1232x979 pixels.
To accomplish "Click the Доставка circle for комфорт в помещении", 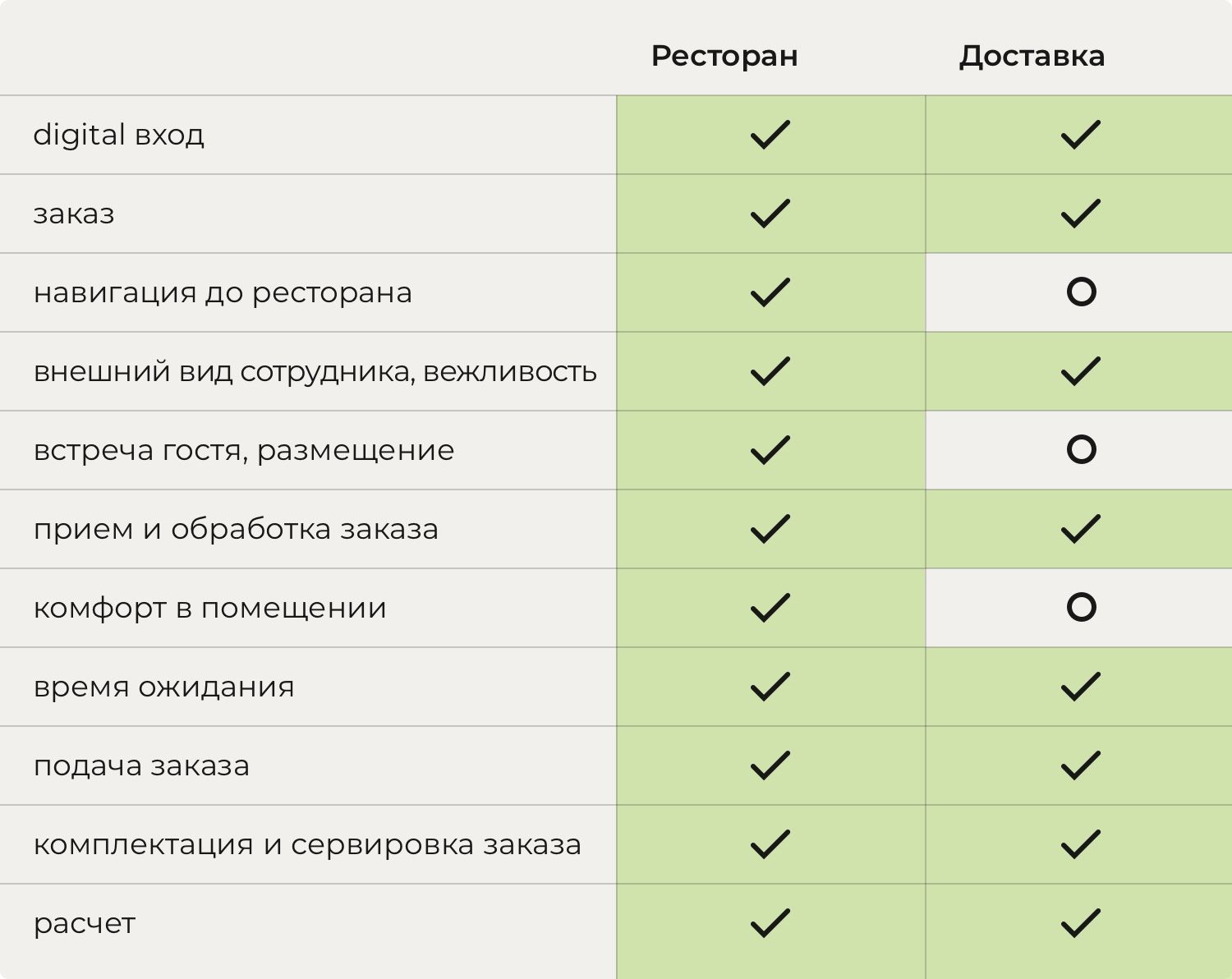I will click(1081, 608).
